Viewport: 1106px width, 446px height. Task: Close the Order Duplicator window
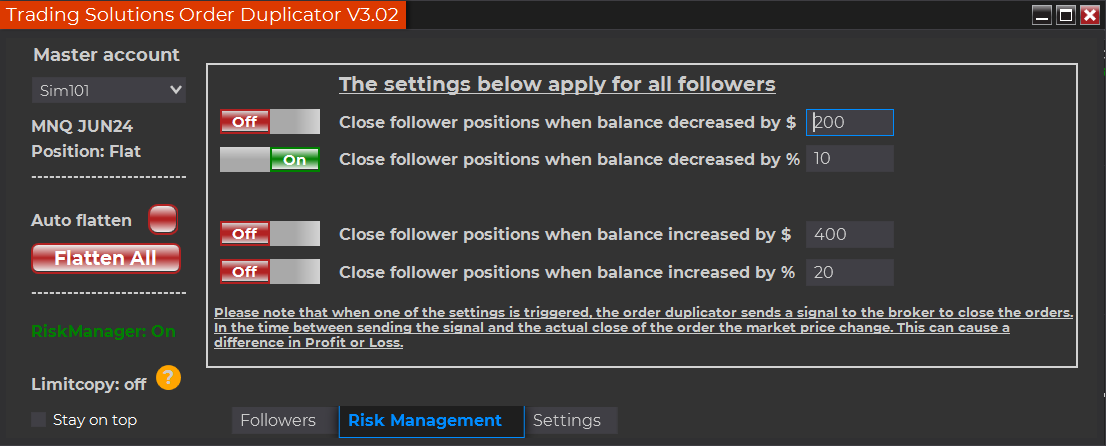pos(1089,15)
